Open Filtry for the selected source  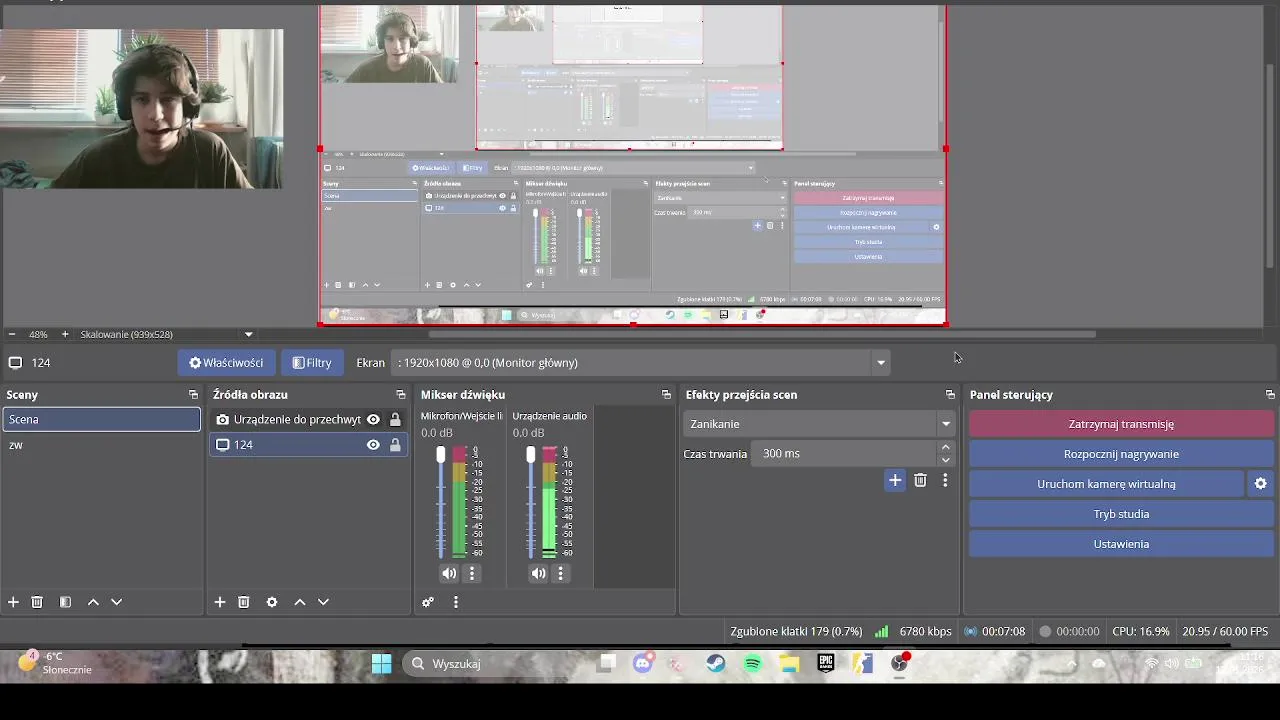pyautogui.click(x=312, y=363)
